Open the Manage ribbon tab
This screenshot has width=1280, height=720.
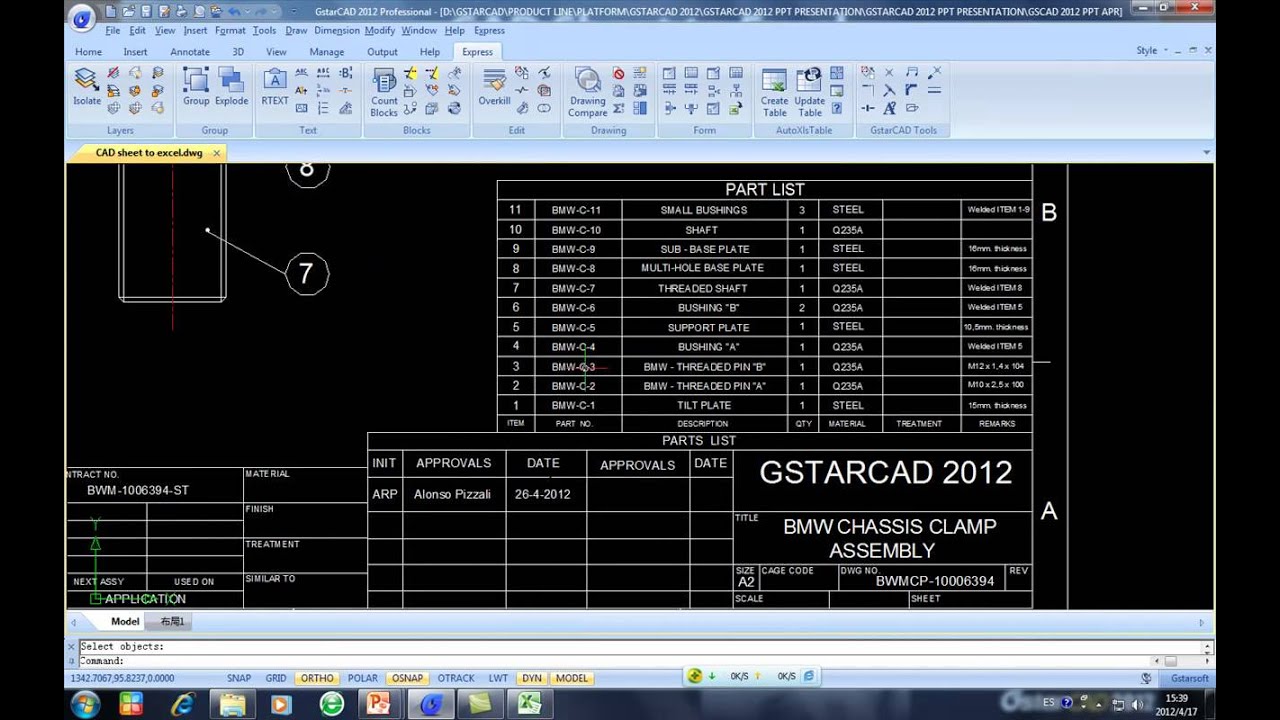point(327,51)
